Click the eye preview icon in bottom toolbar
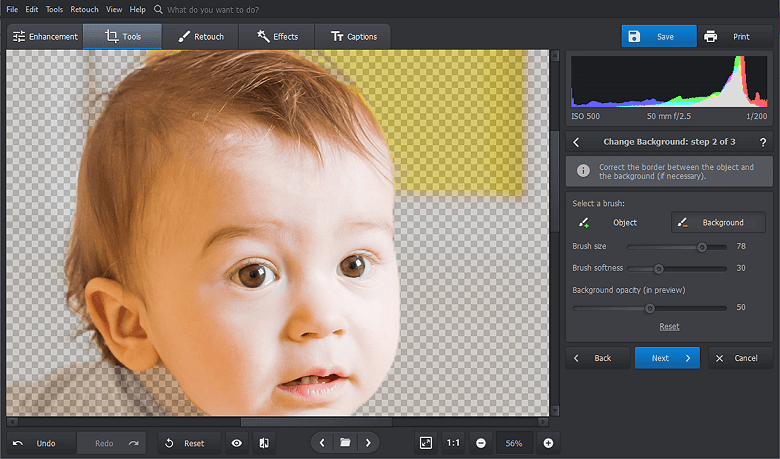 click(x=237, y=443)
